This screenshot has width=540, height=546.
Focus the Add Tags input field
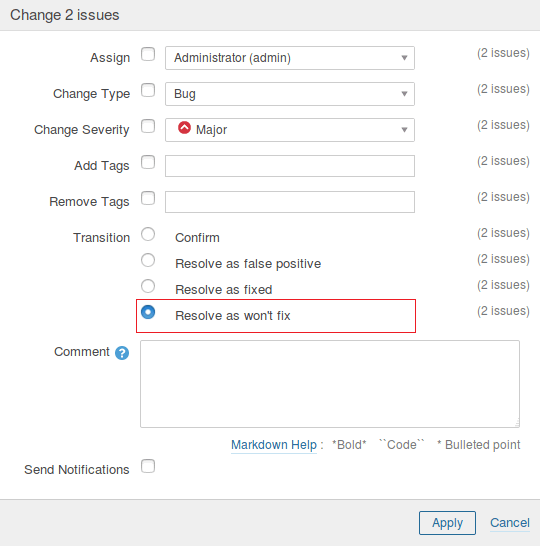(x=290, y=166)
